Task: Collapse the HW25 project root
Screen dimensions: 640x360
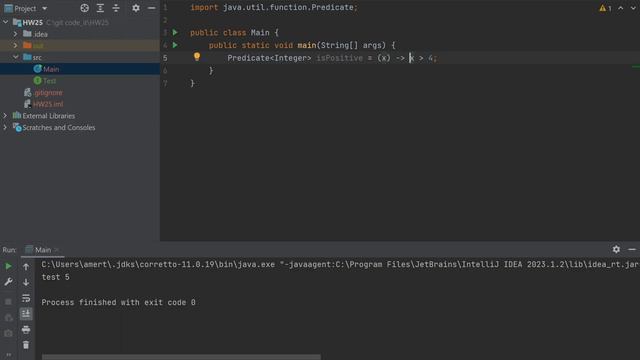Action: tap(6, 22)
